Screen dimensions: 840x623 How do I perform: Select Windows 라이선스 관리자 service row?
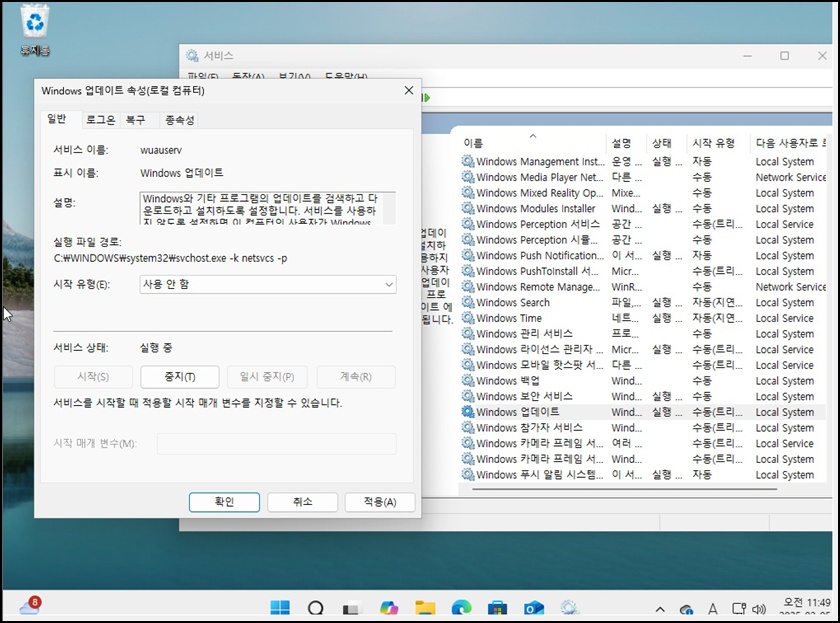pos(643,349)
